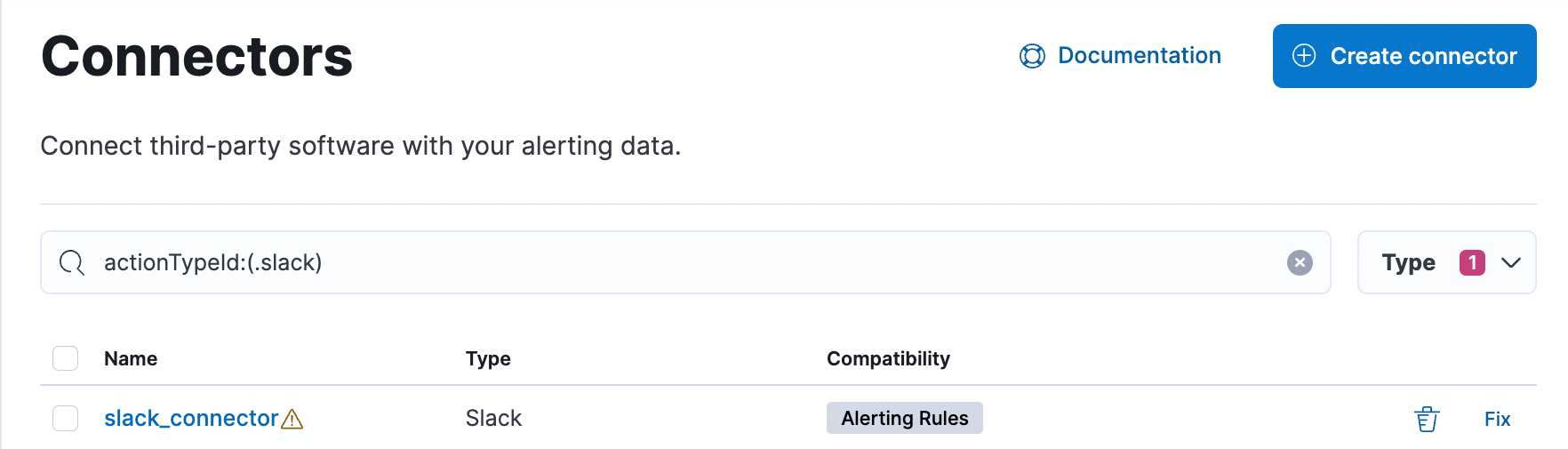This screenshot has width=1568, height=449.
Task: Open the Documentation link text
Action: pos(1139,56)
